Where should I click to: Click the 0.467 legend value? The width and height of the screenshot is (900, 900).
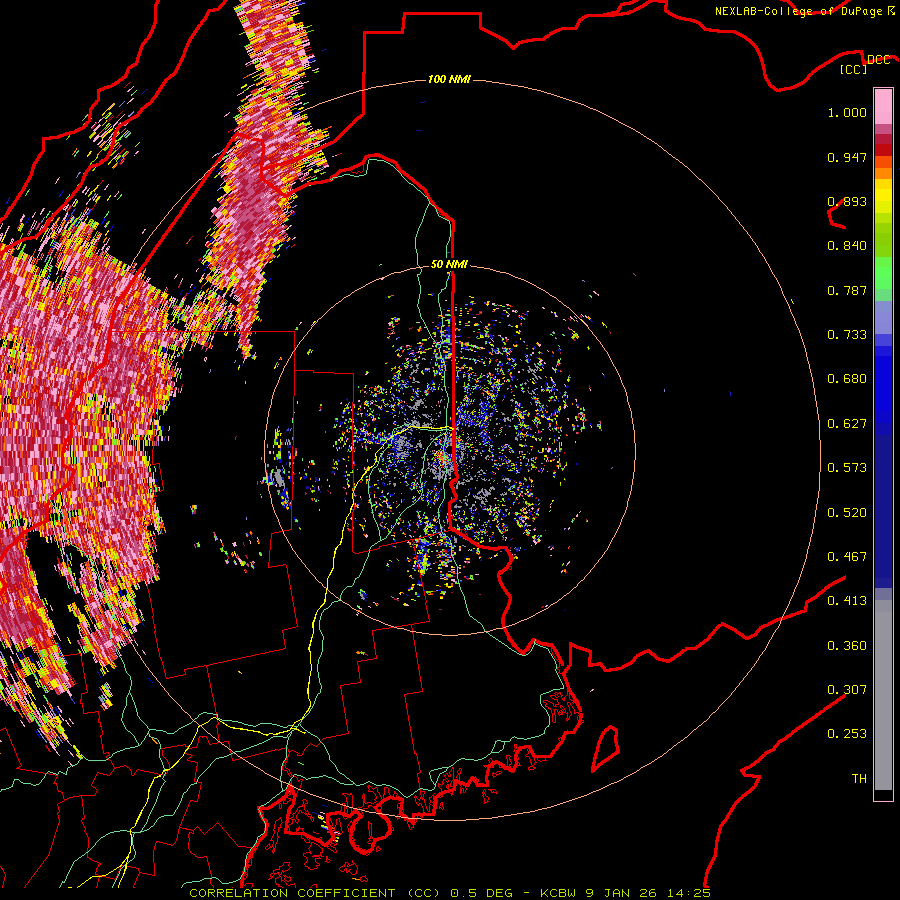click(847, 557)
